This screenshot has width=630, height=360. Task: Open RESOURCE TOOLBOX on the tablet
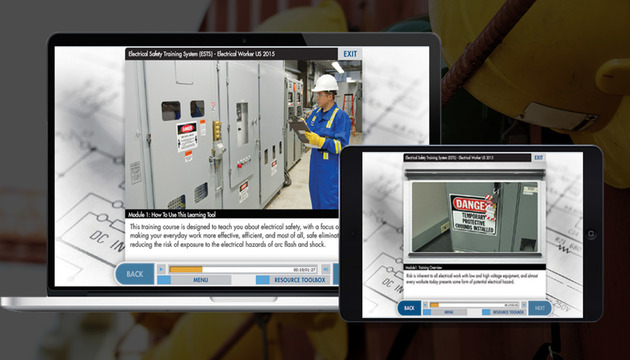click(x=508, y=312)
